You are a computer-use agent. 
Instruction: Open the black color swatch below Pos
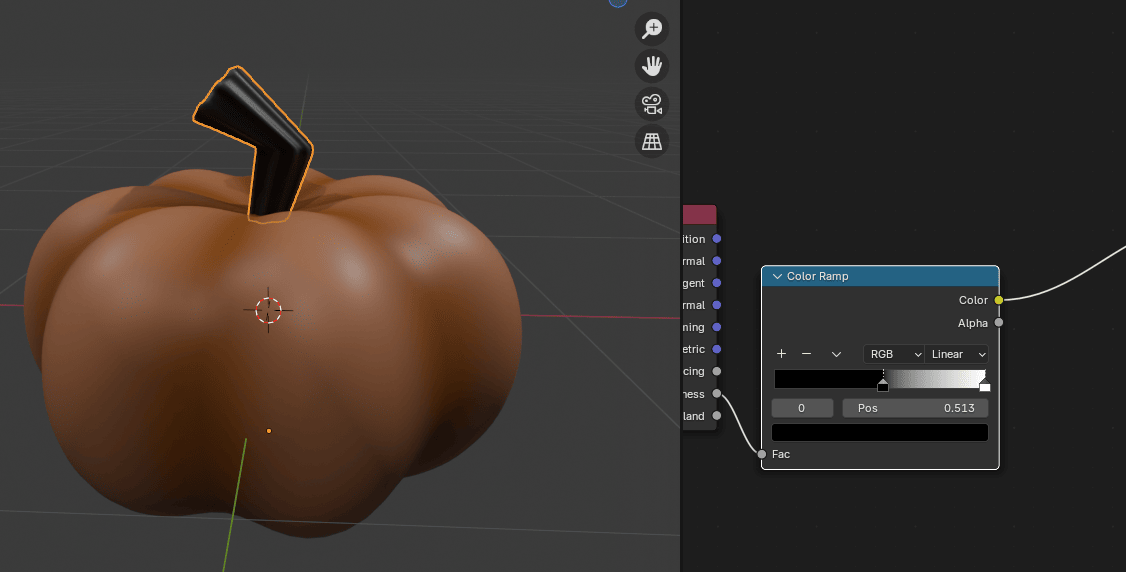pos(880,432)
